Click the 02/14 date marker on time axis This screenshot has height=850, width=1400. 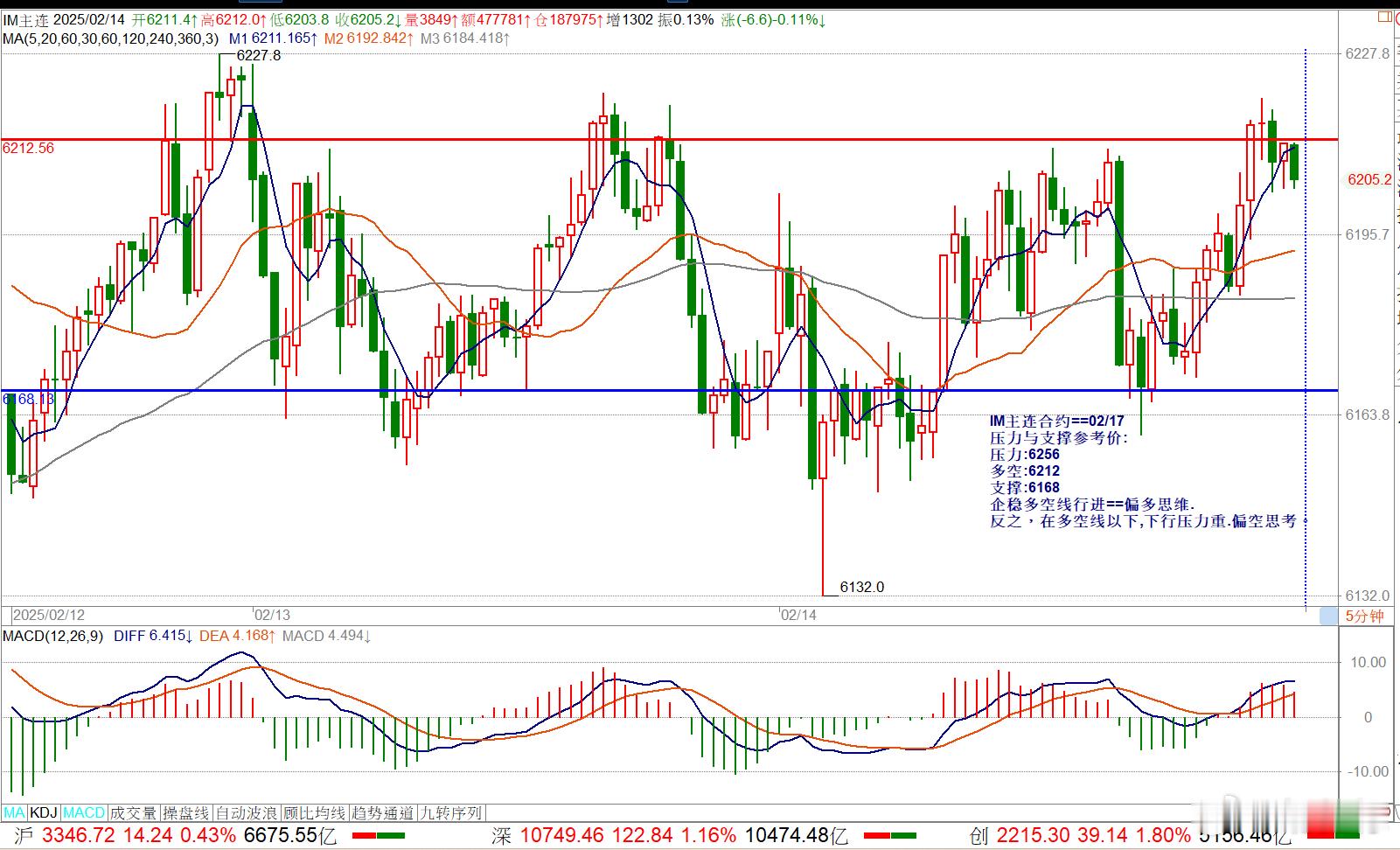798,615
